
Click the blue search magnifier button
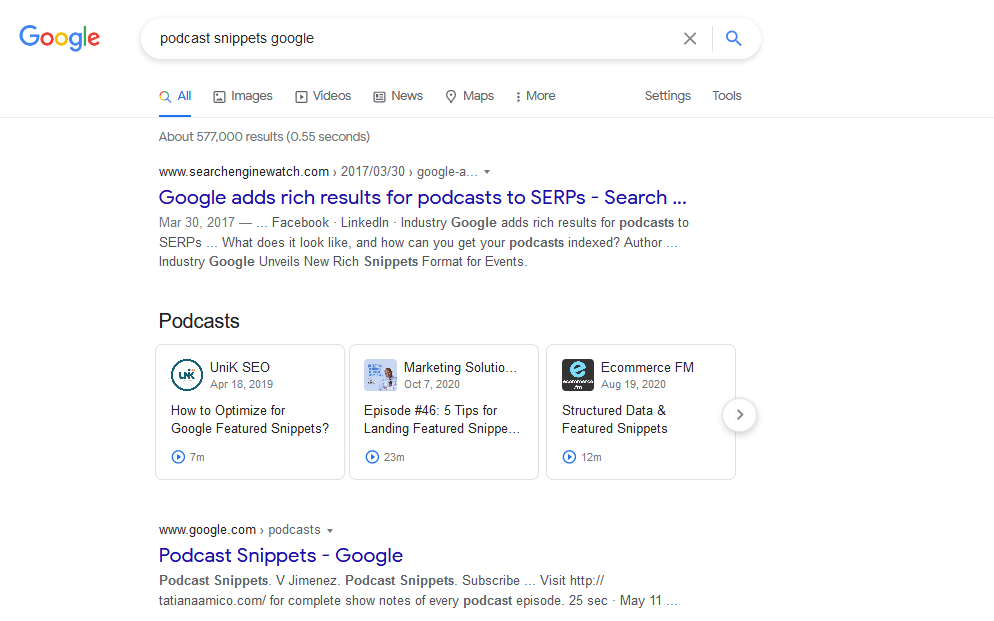[x=733, y=39]
